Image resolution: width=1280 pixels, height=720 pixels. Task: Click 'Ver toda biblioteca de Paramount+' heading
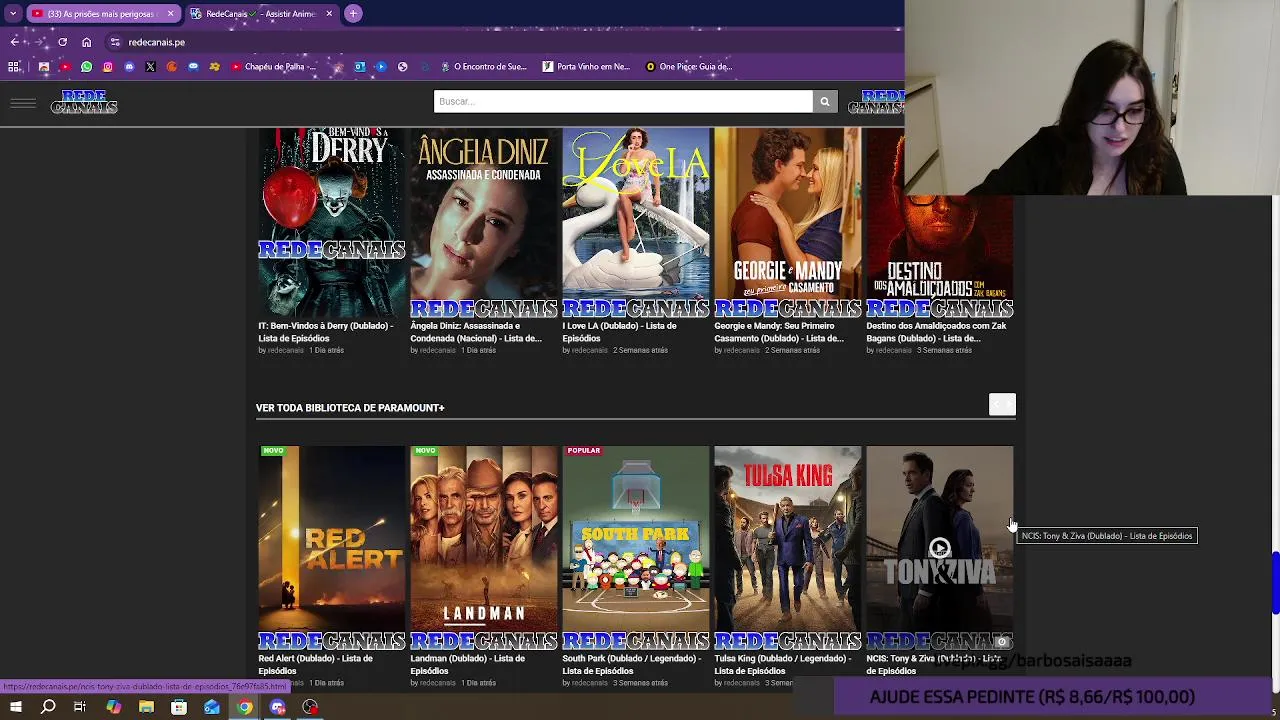350,408
